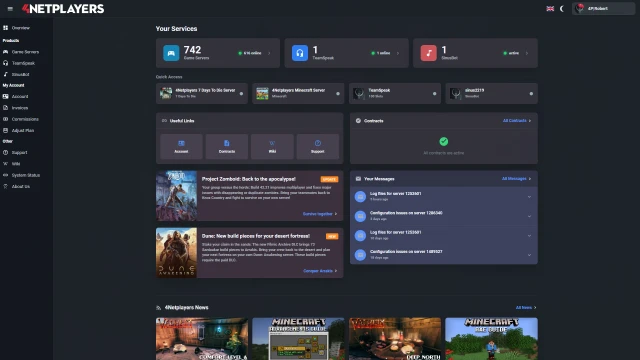Image resolution: width=640 pixels, height=360 pixels.
Task: Open the language selector flag icon
Action: [x=550, y=9]
